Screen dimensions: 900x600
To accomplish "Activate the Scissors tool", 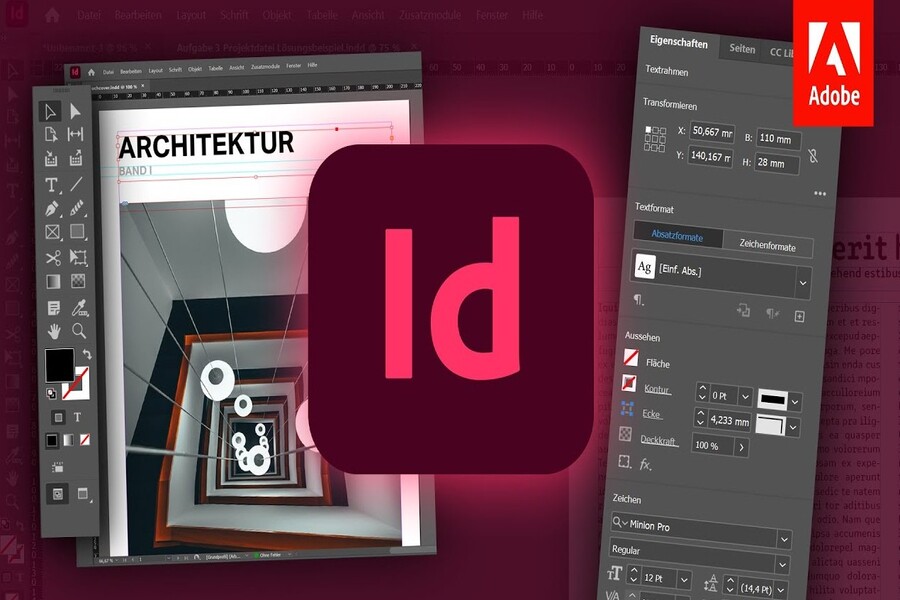I will [x=52, y=258].
